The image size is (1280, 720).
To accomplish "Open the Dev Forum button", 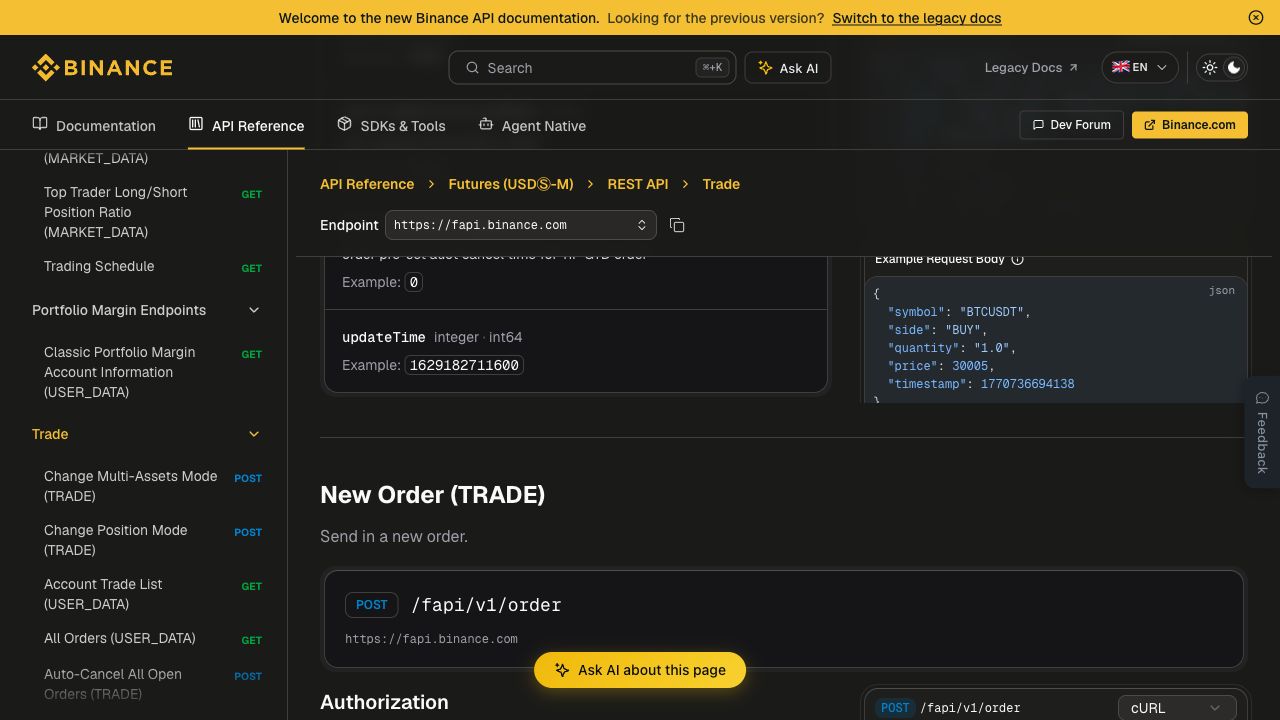I will pyautogui.click(x=1071, y=125).
